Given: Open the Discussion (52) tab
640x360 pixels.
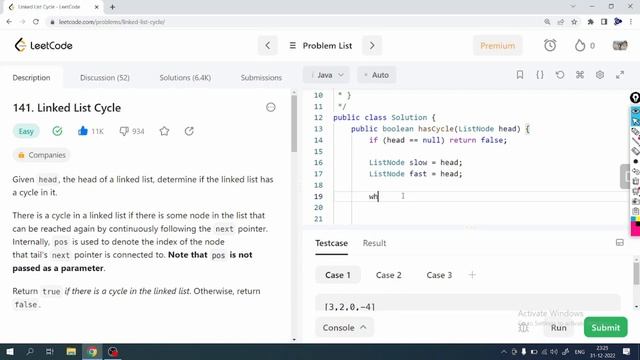Looking at the screenshot, I should (x=105, y=78).
